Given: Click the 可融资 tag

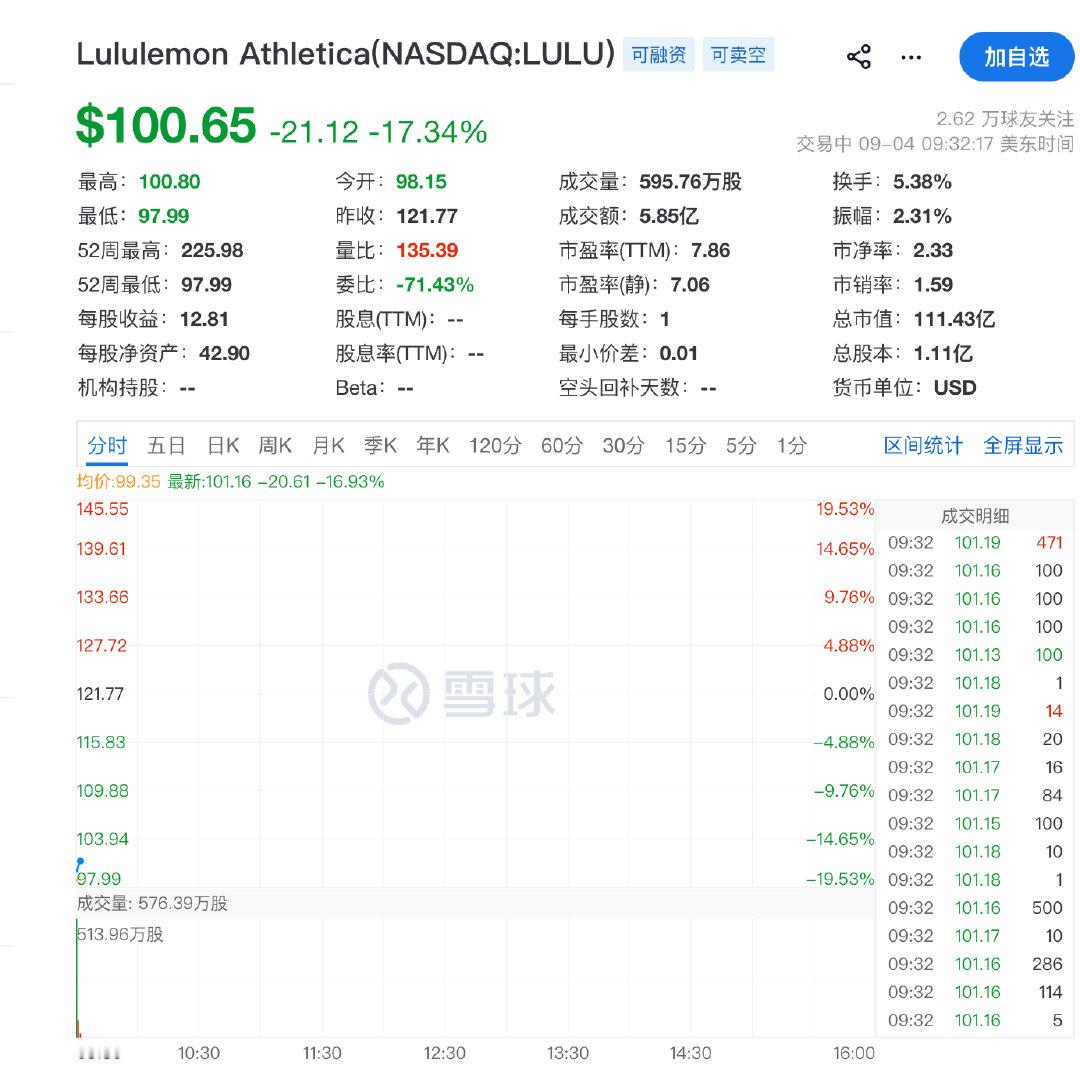Looking at the screenshot, I should pyautogui.click(x=658, y=55).
